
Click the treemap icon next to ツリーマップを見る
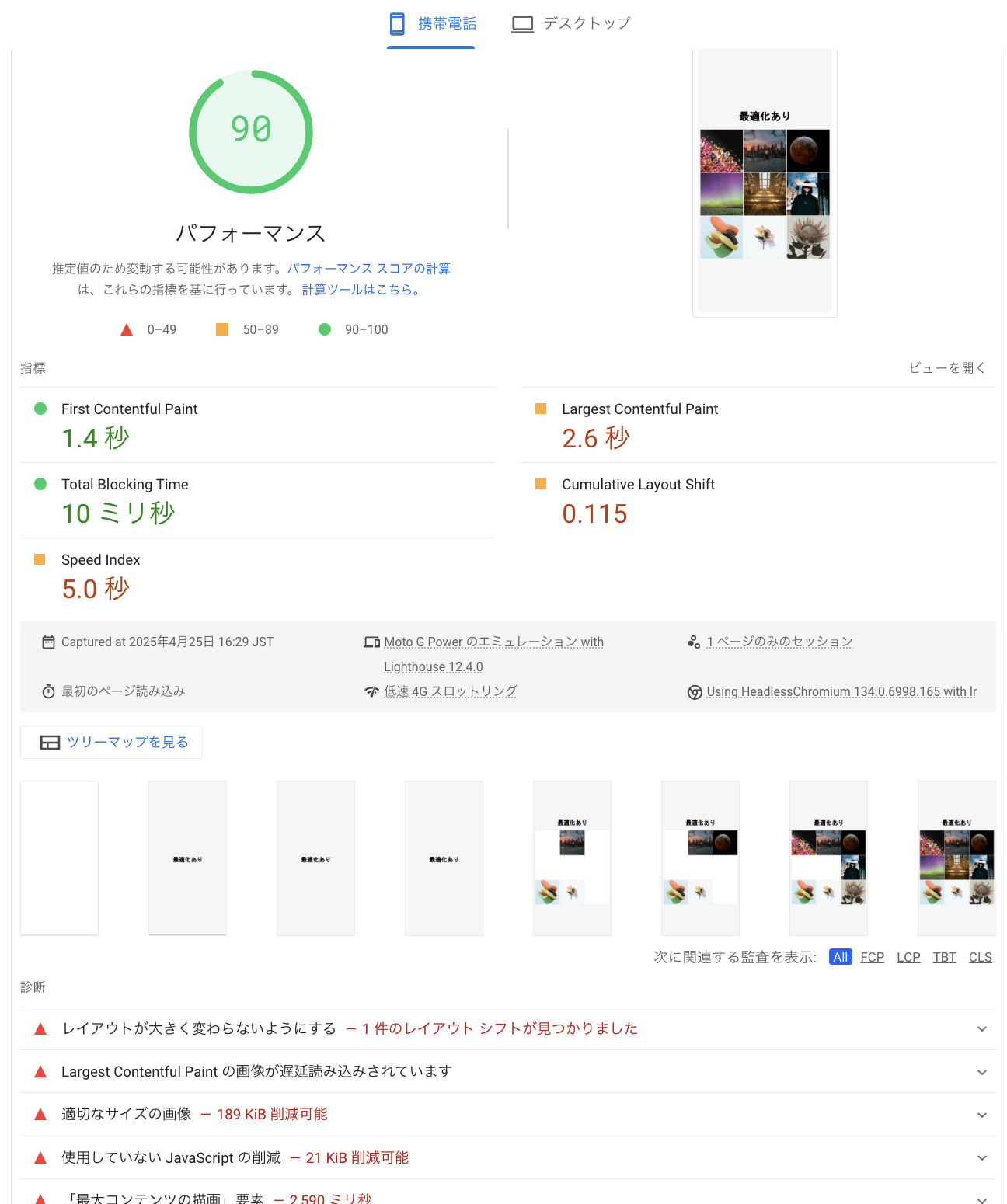(x=50, y=742)
